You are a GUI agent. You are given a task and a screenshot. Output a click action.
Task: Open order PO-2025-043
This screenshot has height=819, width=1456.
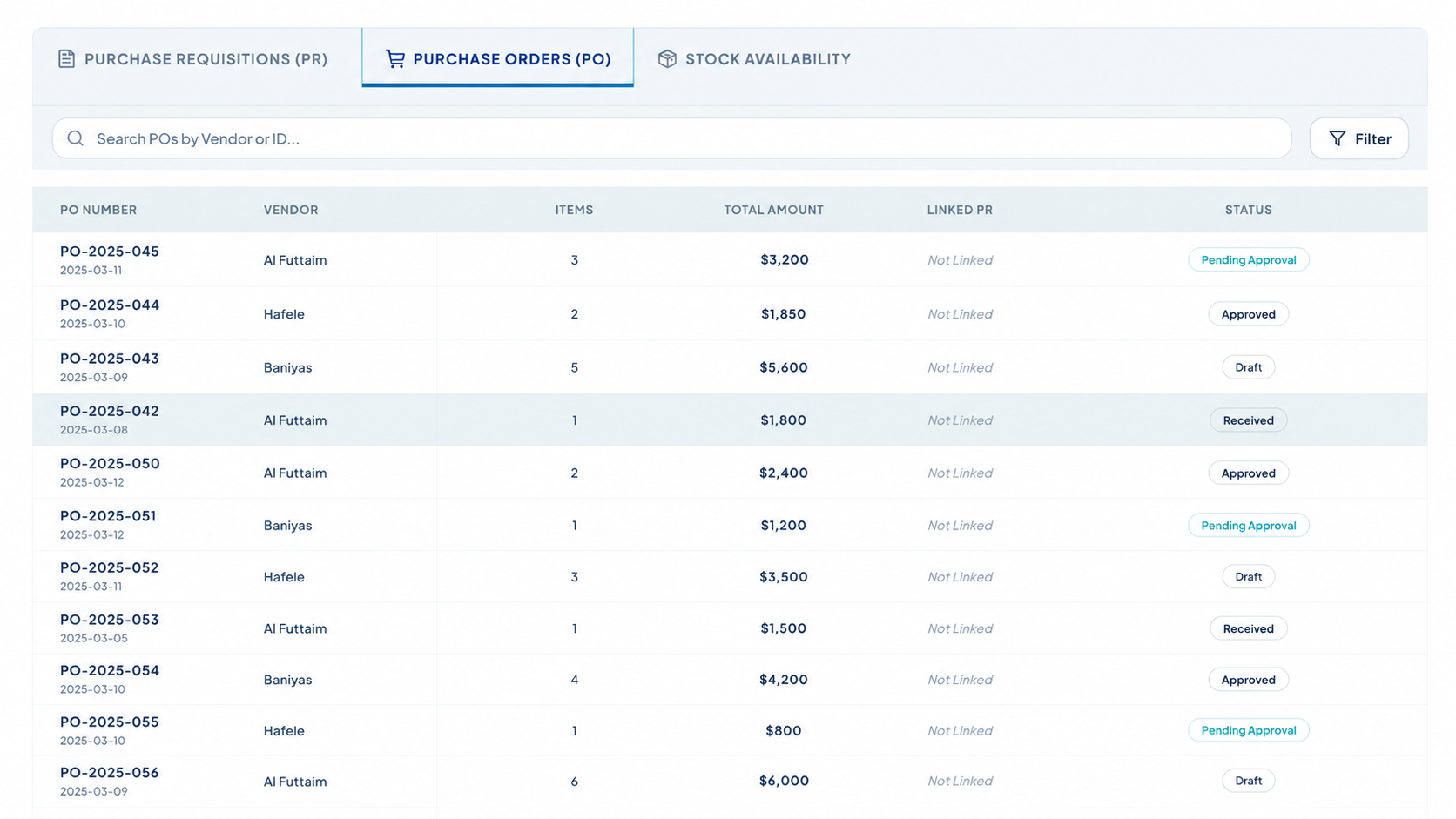[x=110, y=359]
